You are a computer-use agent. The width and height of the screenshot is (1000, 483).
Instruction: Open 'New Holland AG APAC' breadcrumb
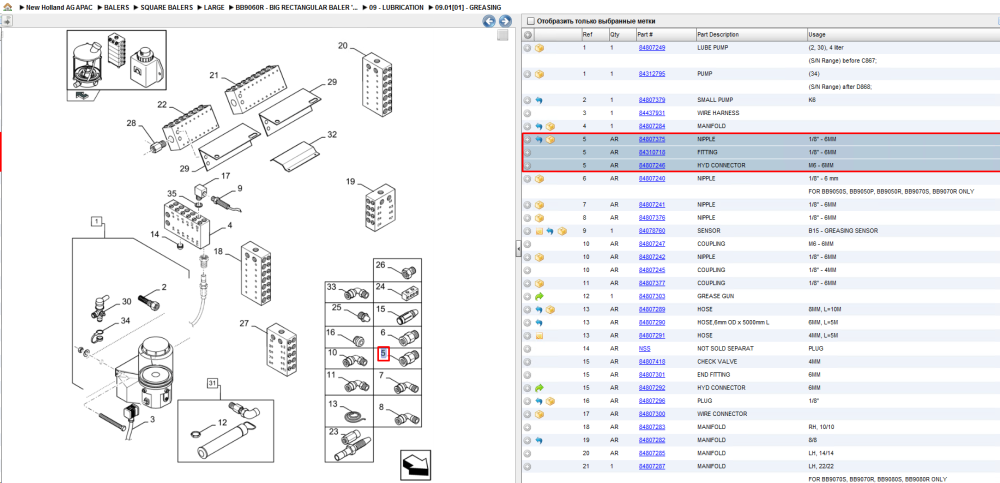(x=57, y=7)
